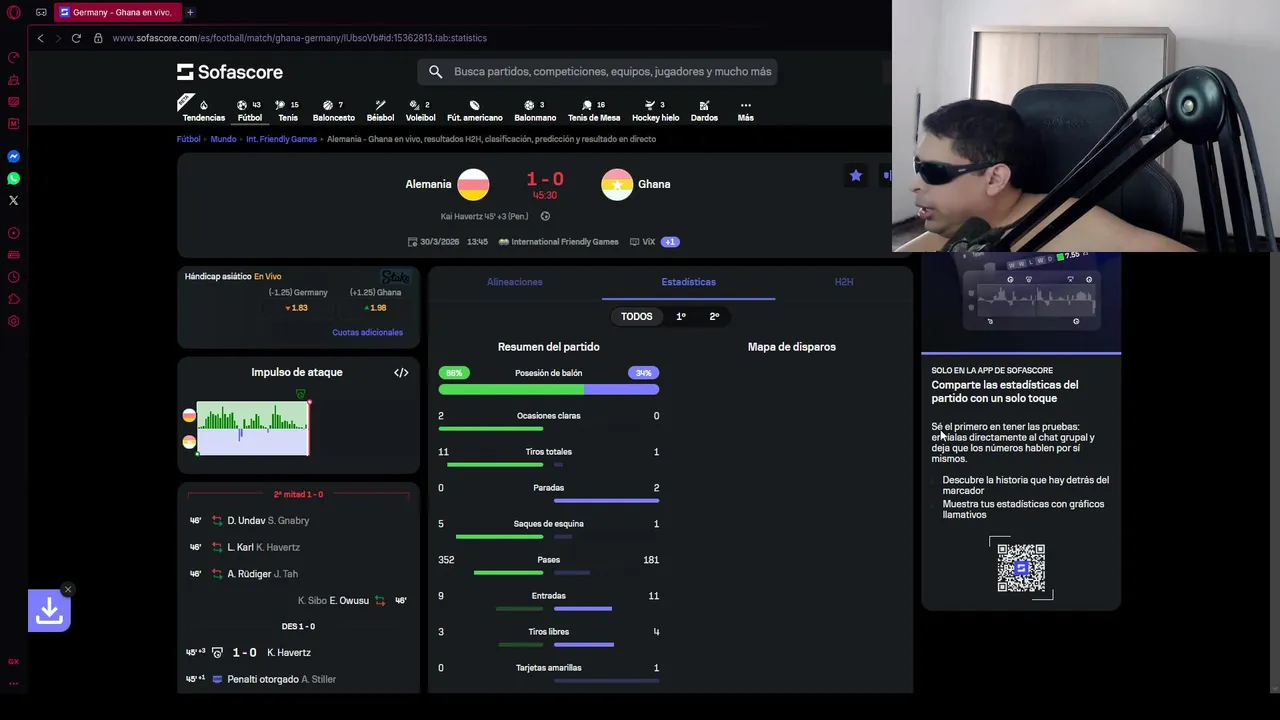
Task: Click the 1.98 Ghana handicap odds
Action: 376,308
